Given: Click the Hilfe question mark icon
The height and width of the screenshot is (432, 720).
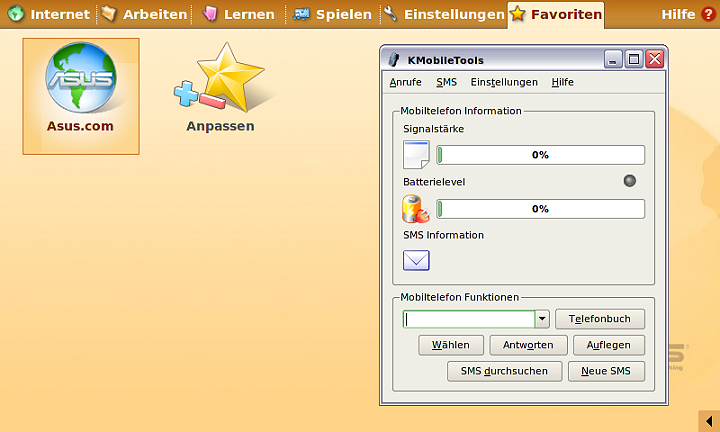Looking at the screenshot, I should [x=708, y=14].
